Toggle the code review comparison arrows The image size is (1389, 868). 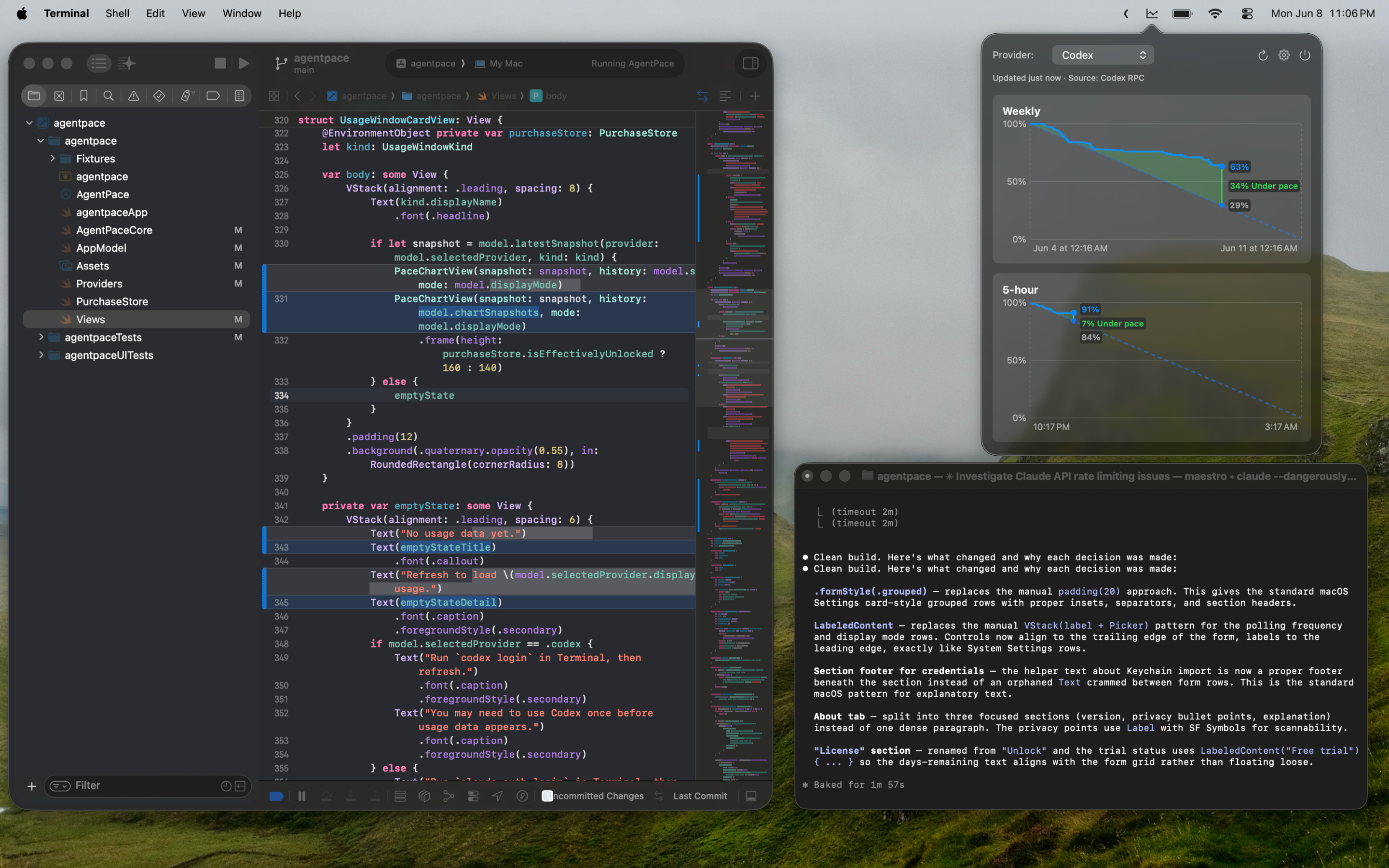pos(702,96)
